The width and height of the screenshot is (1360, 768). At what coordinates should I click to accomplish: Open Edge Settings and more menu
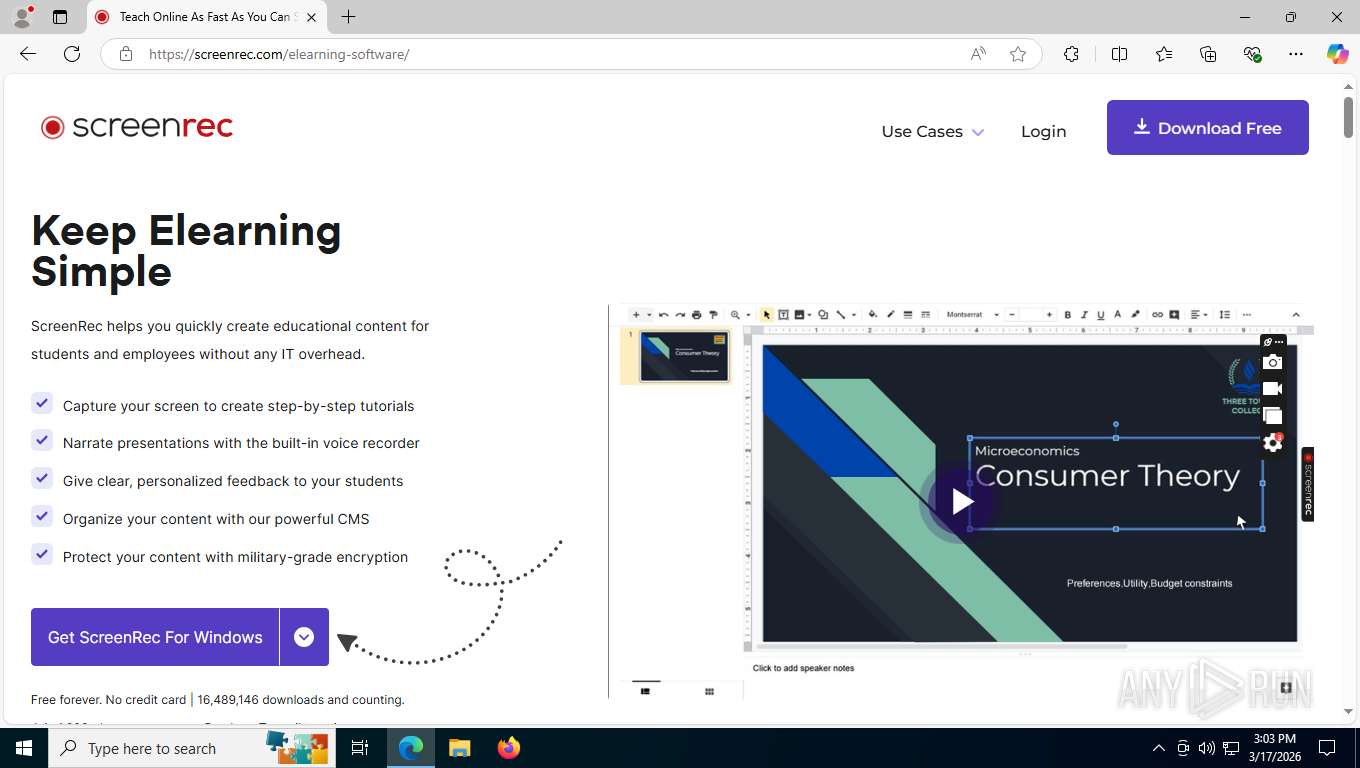coord(1296,54)
